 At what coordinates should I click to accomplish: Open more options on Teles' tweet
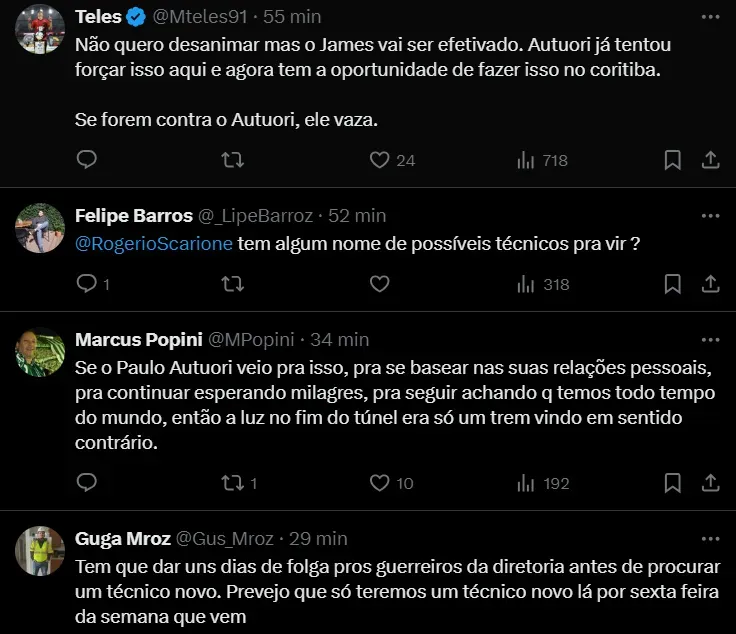[x=710, y=17]
